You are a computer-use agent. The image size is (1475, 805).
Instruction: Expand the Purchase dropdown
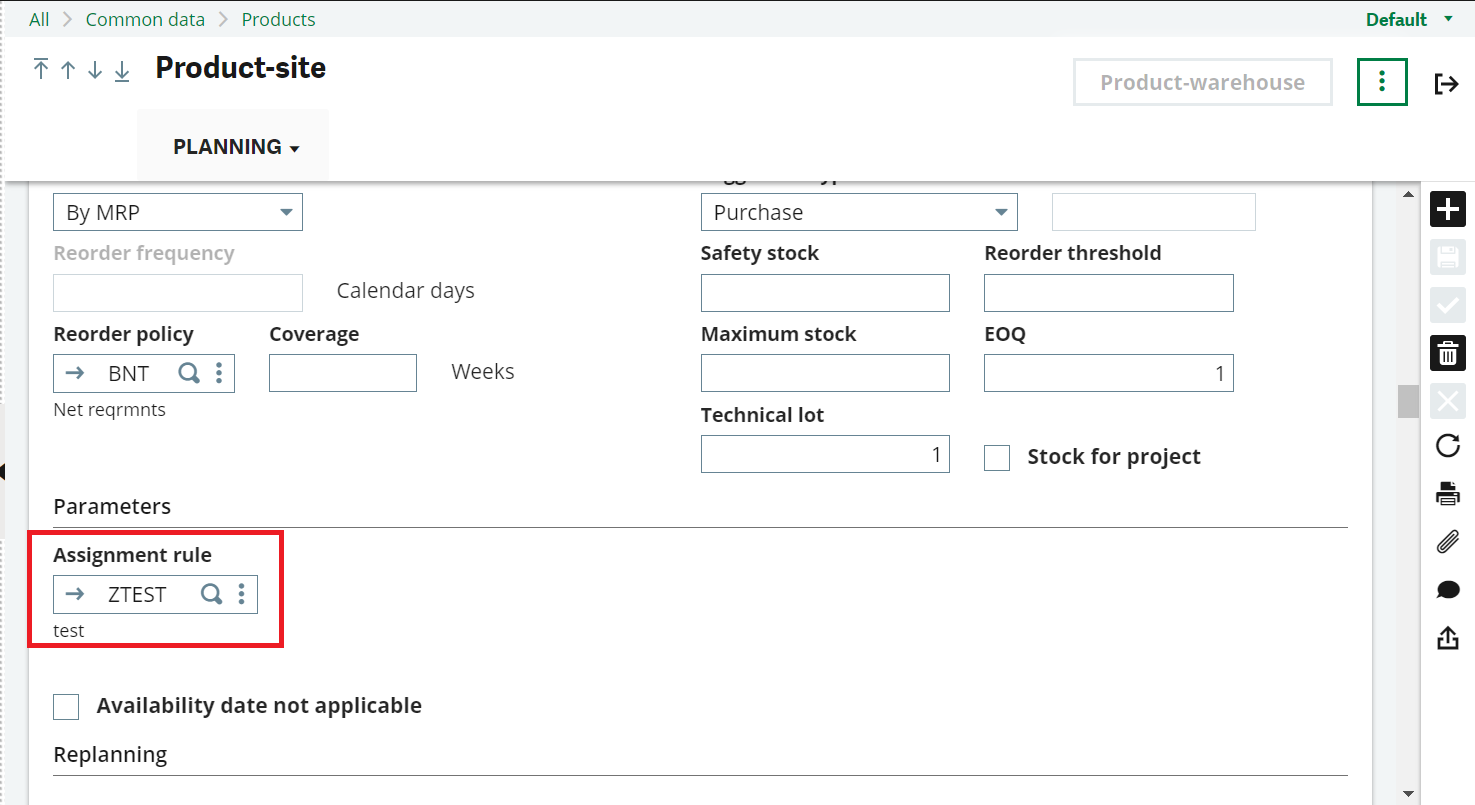[x=858, y=212]
